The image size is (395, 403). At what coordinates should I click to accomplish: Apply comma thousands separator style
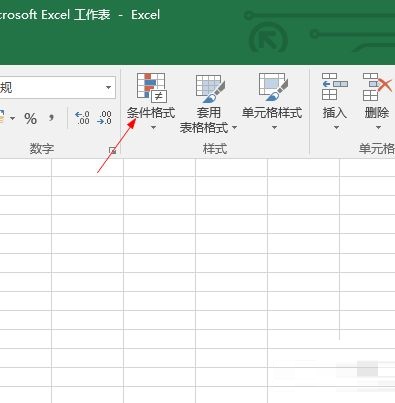click(51, 118)
